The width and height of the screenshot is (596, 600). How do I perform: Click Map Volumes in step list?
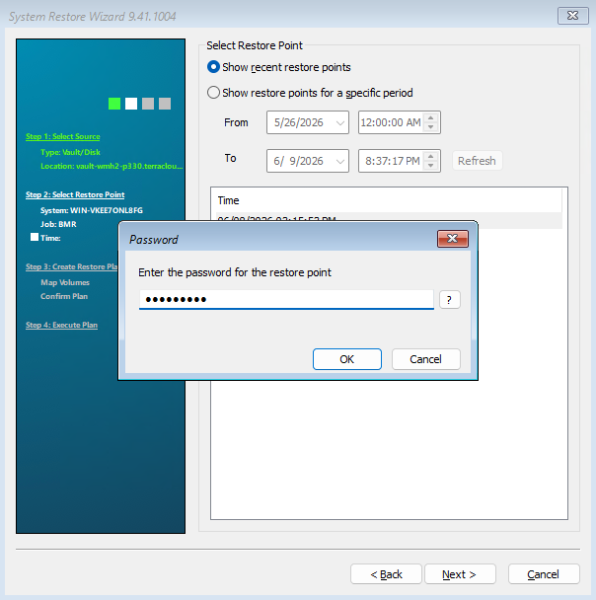[65, 282]
